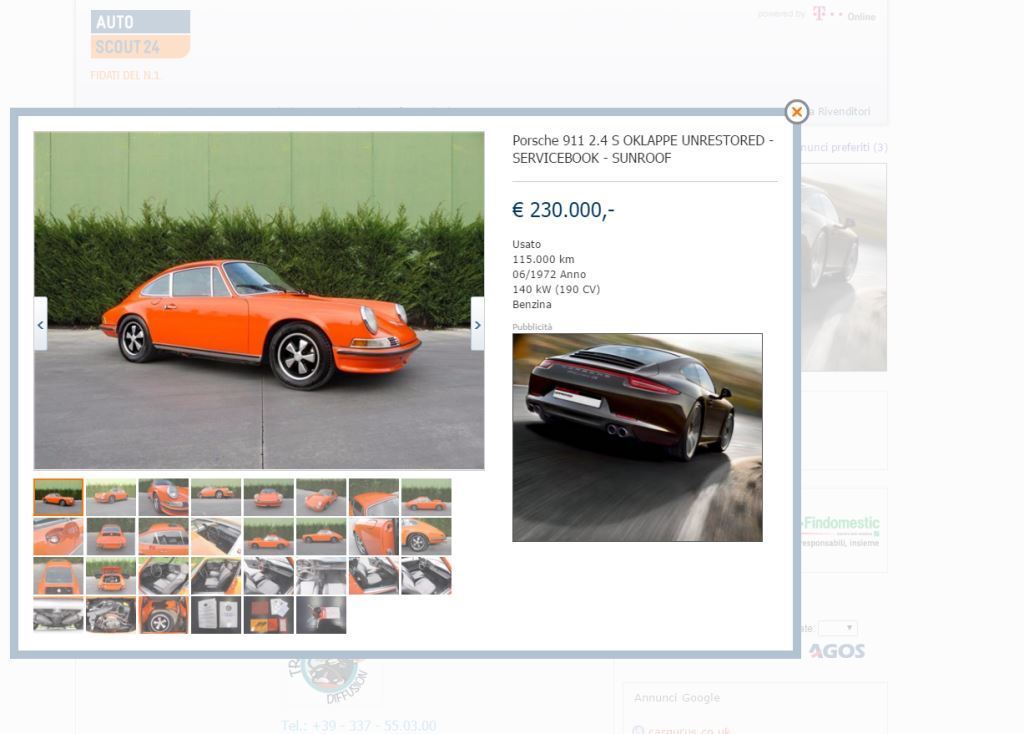Open the round filler flap close-up thumbnail

click(58, 536)
